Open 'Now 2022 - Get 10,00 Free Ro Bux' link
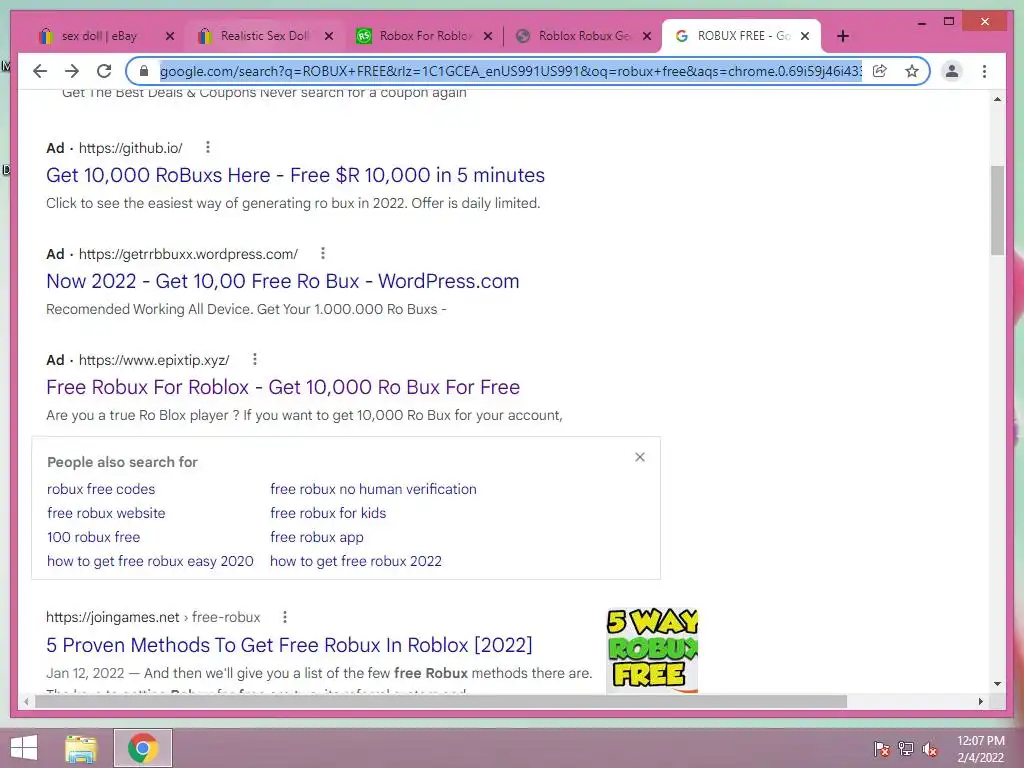The height and width of the screenshot is (768, 1024). (x=283, y=281)
